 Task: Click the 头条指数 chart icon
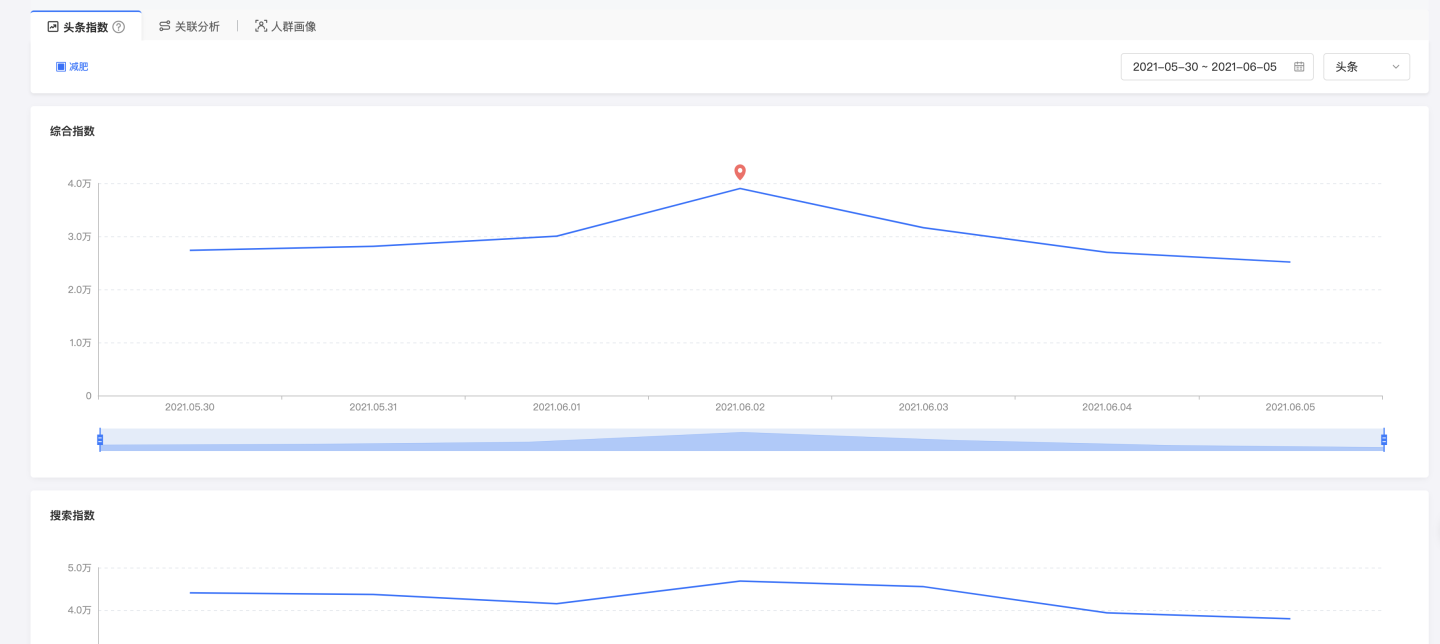click(x=53, y=27)
